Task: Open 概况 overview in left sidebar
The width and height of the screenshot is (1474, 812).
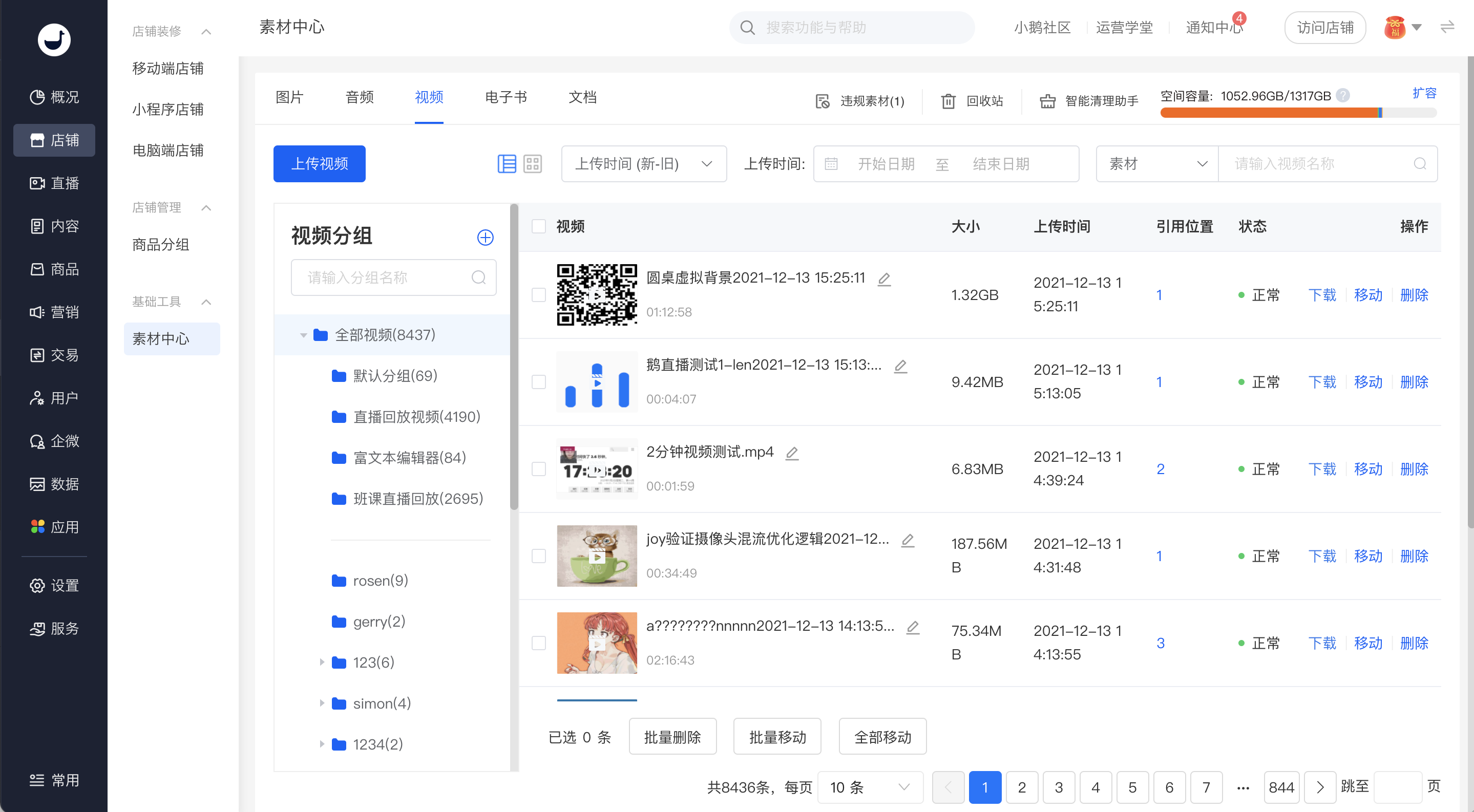Action: click(54, 97)
